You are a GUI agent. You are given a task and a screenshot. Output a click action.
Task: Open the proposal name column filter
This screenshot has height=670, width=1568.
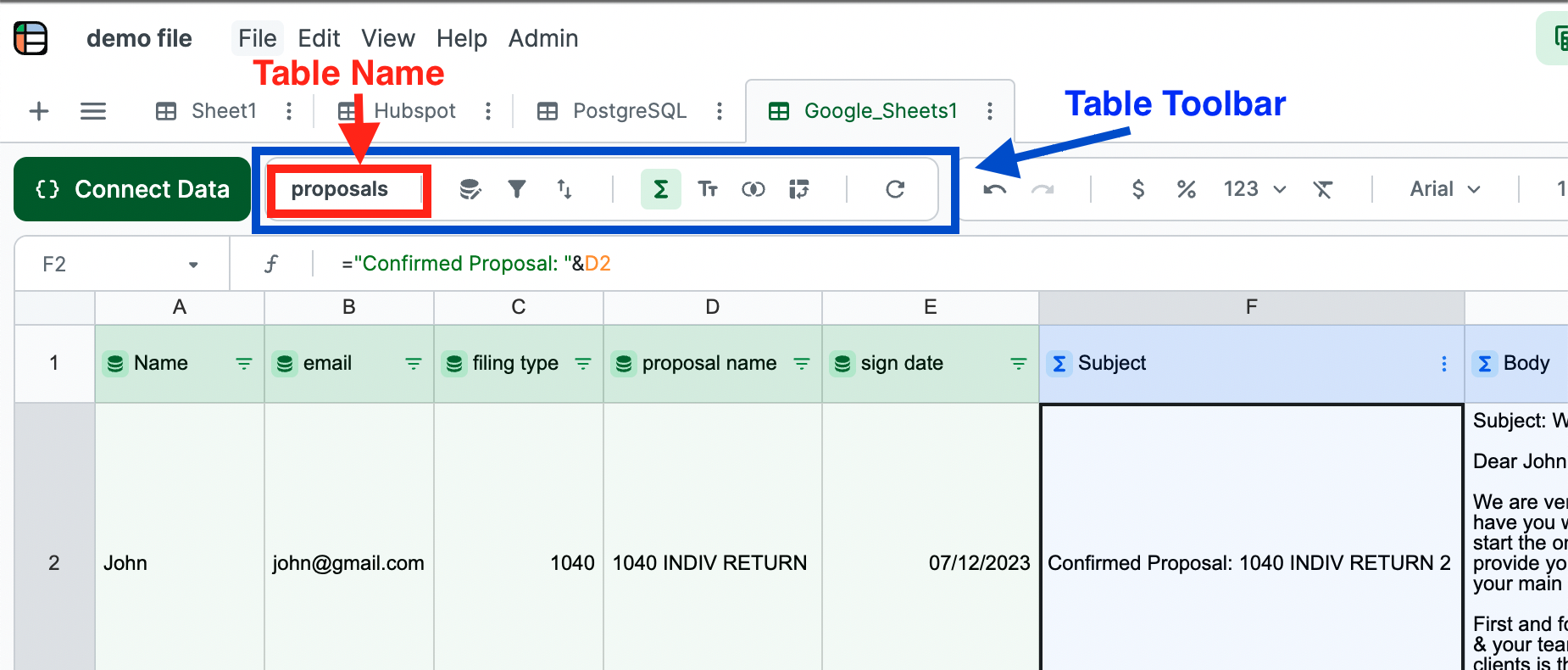coord(802,363)
